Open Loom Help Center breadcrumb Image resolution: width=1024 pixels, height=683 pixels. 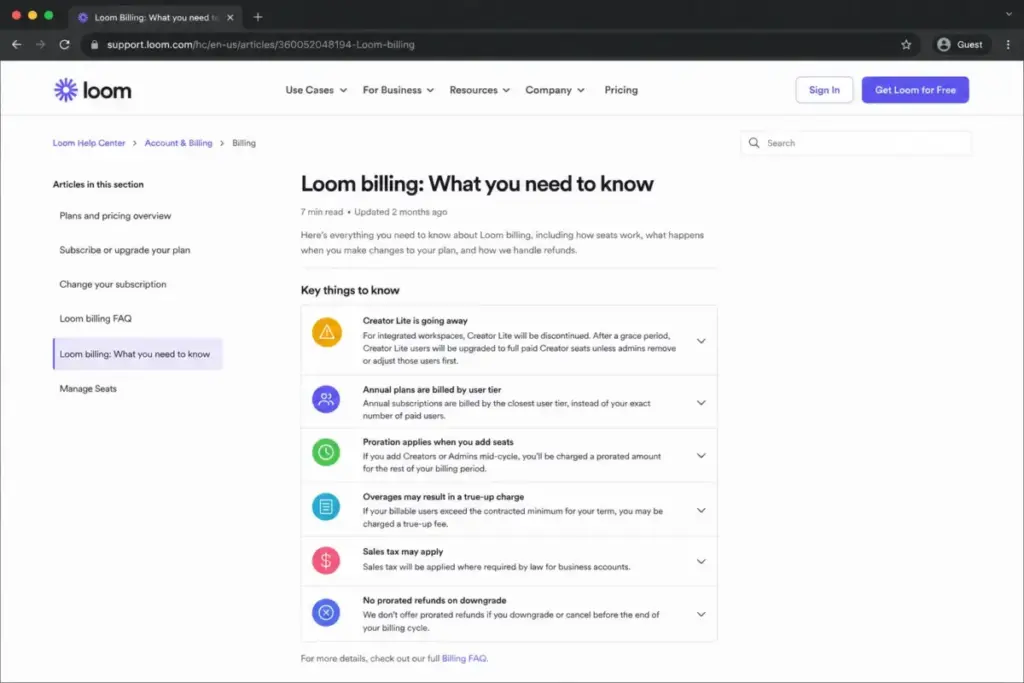coord(89,143)
